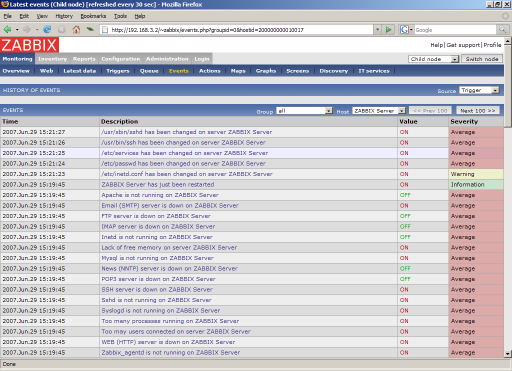The height and width of the screenshot is (371, 512).
Task: Switch to the Reports tab
Action: [x=84, y=59]
